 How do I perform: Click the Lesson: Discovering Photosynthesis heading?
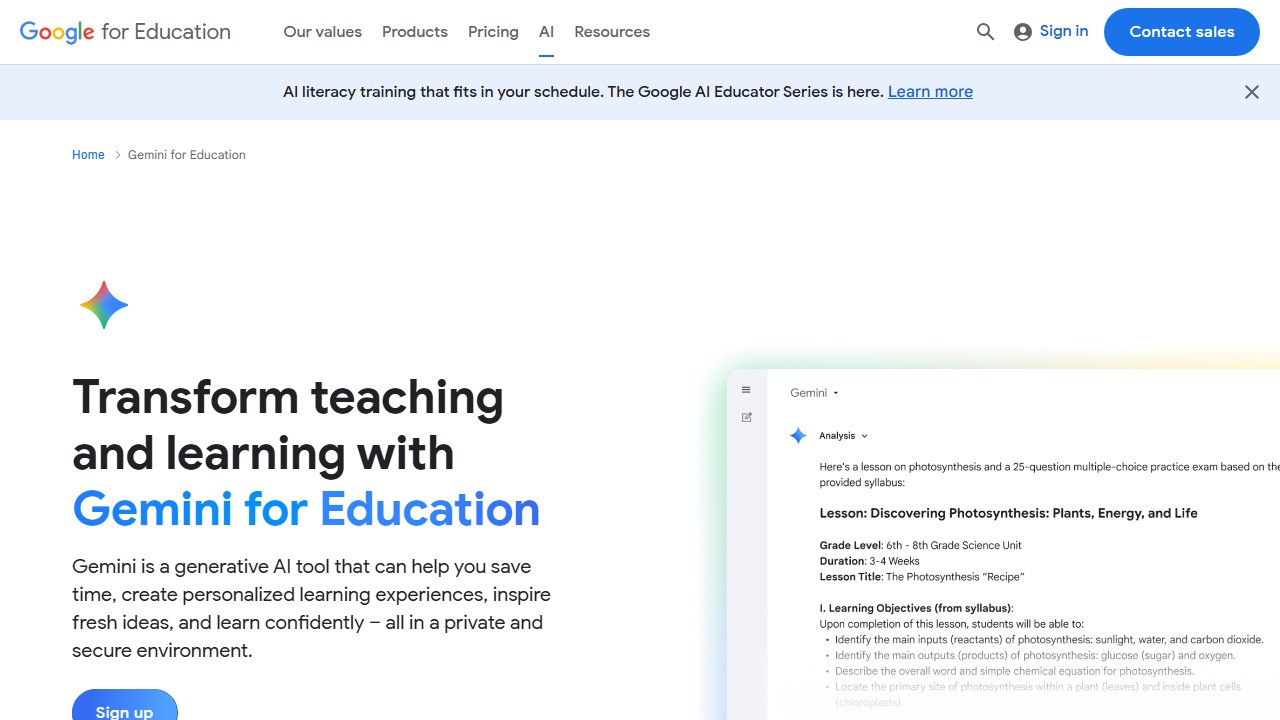pyautogui.click(x=1008, y=513)
